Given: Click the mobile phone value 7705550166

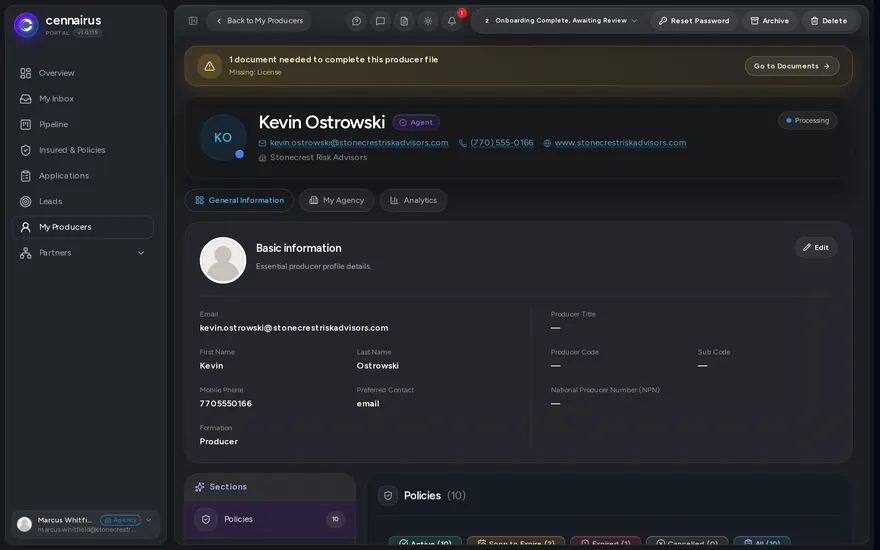Looking at the screenshot, I should (x=226, y=404).
